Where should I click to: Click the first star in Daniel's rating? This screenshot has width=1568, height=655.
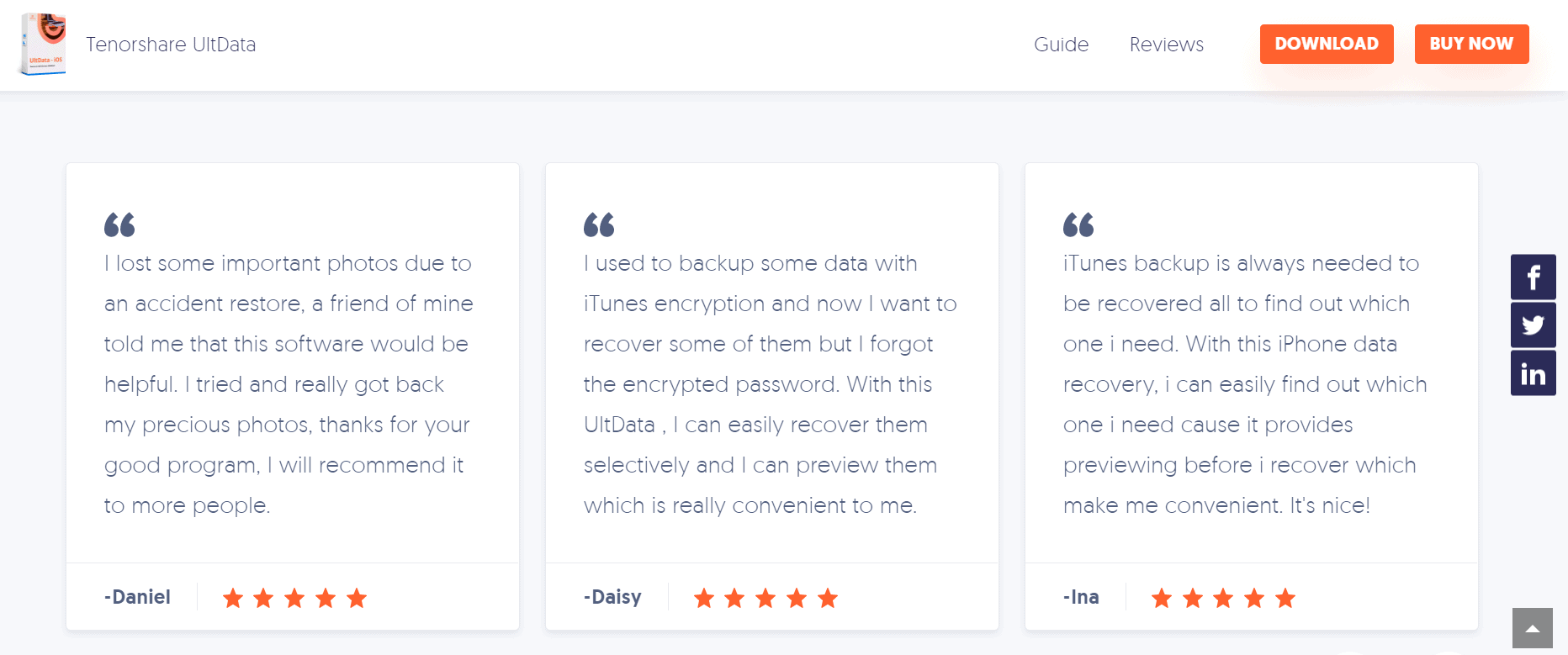[x=233, y=598]
